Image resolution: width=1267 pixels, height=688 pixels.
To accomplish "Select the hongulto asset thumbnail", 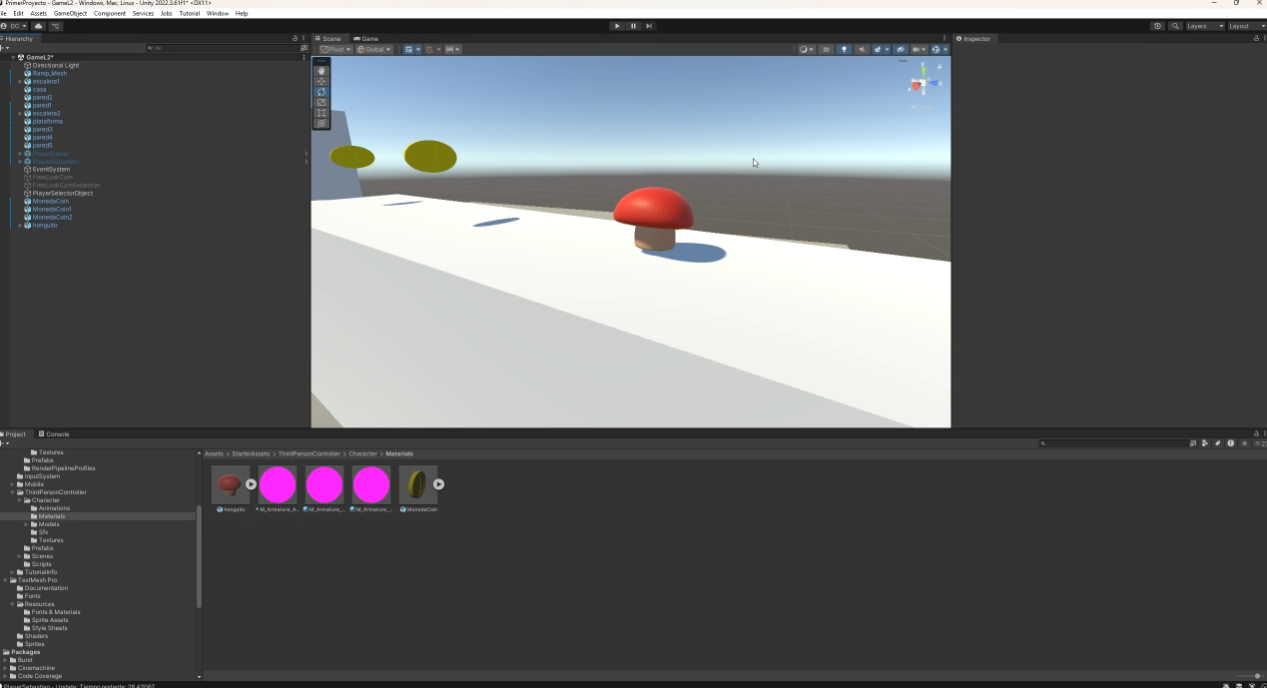I will [229, 485].
